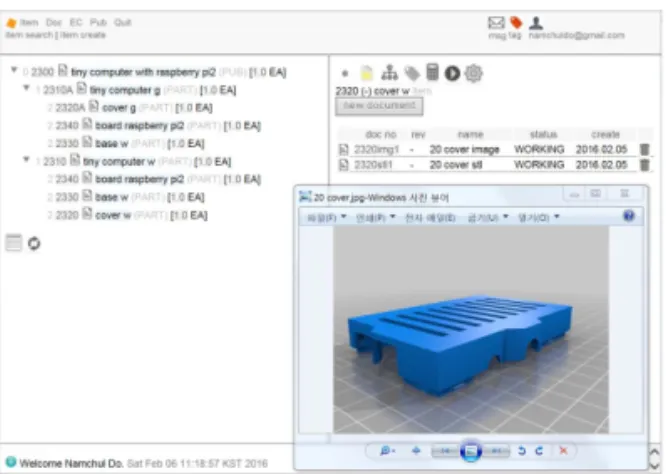
Task: Open the msg envelope icon
Action: [496, 23]
